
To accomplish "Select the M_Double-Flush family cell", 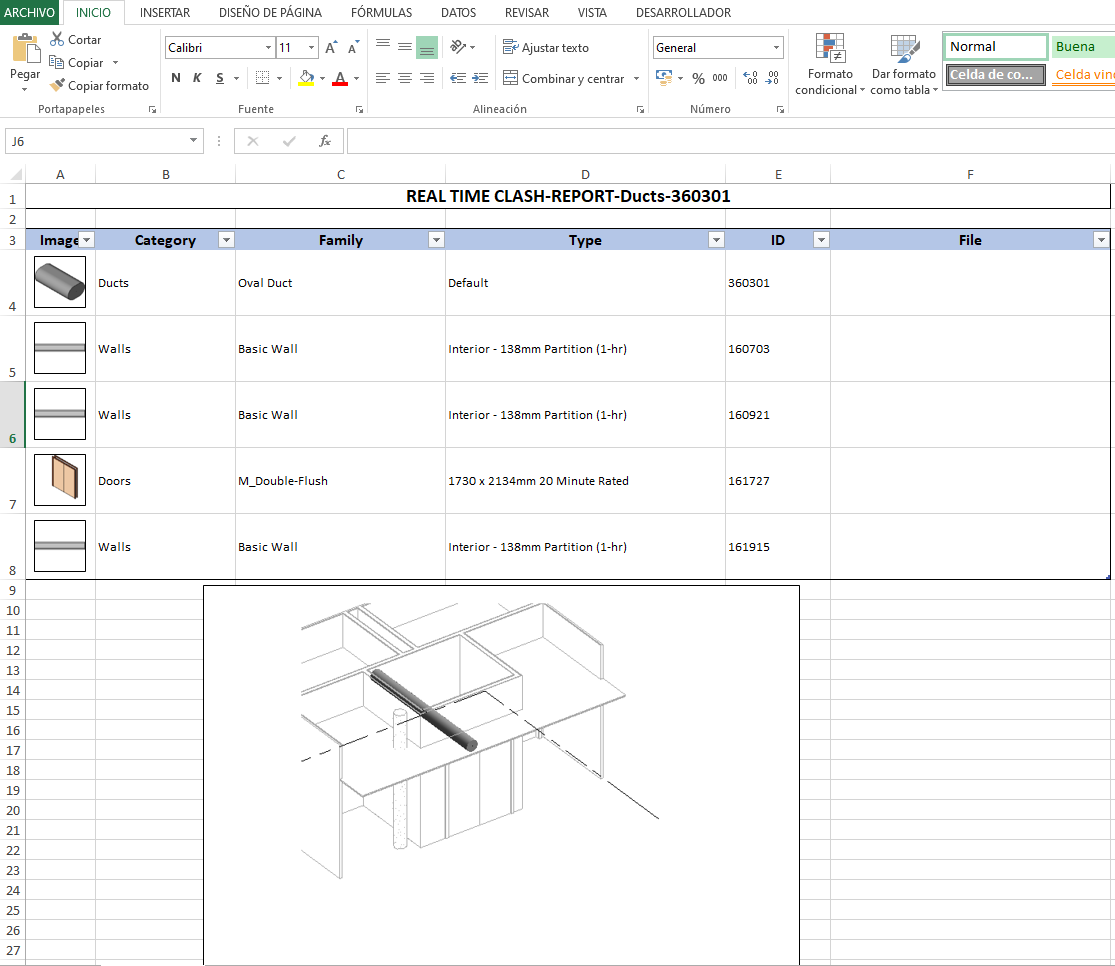I will click(x=341, y=481).
